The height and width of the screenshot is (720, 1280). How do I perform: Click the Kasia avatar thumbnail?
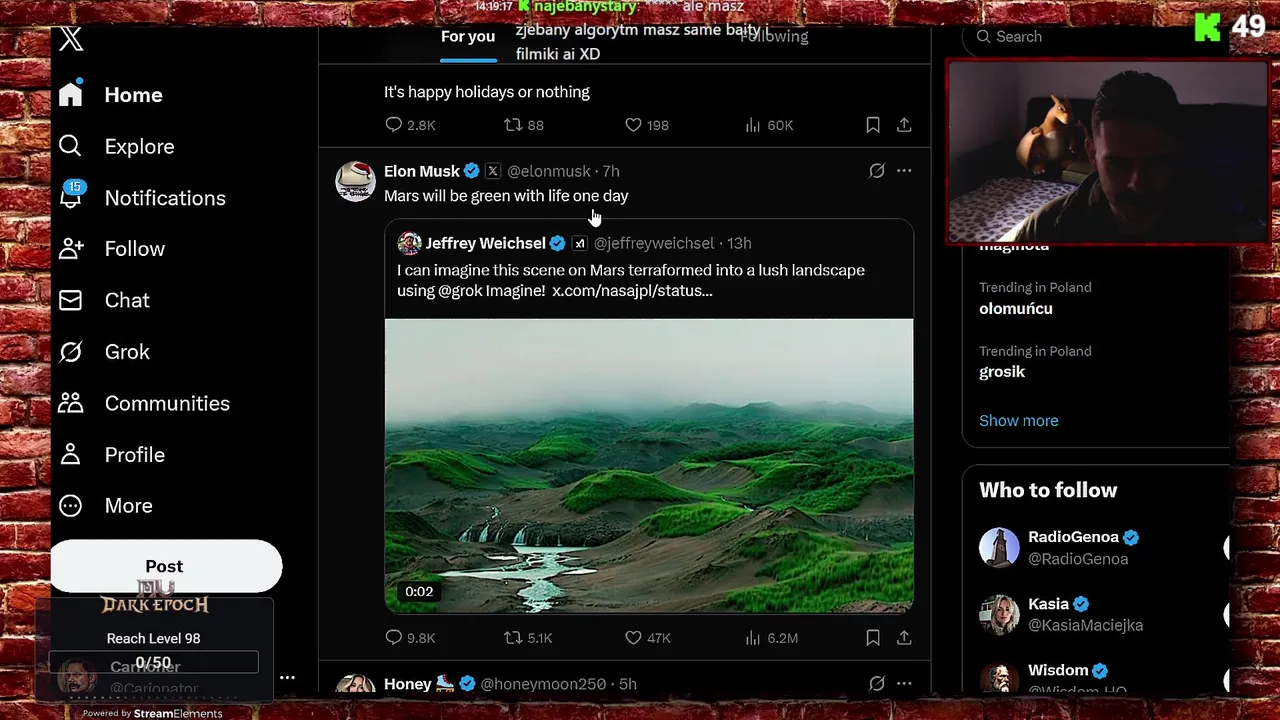pos(999,615)
